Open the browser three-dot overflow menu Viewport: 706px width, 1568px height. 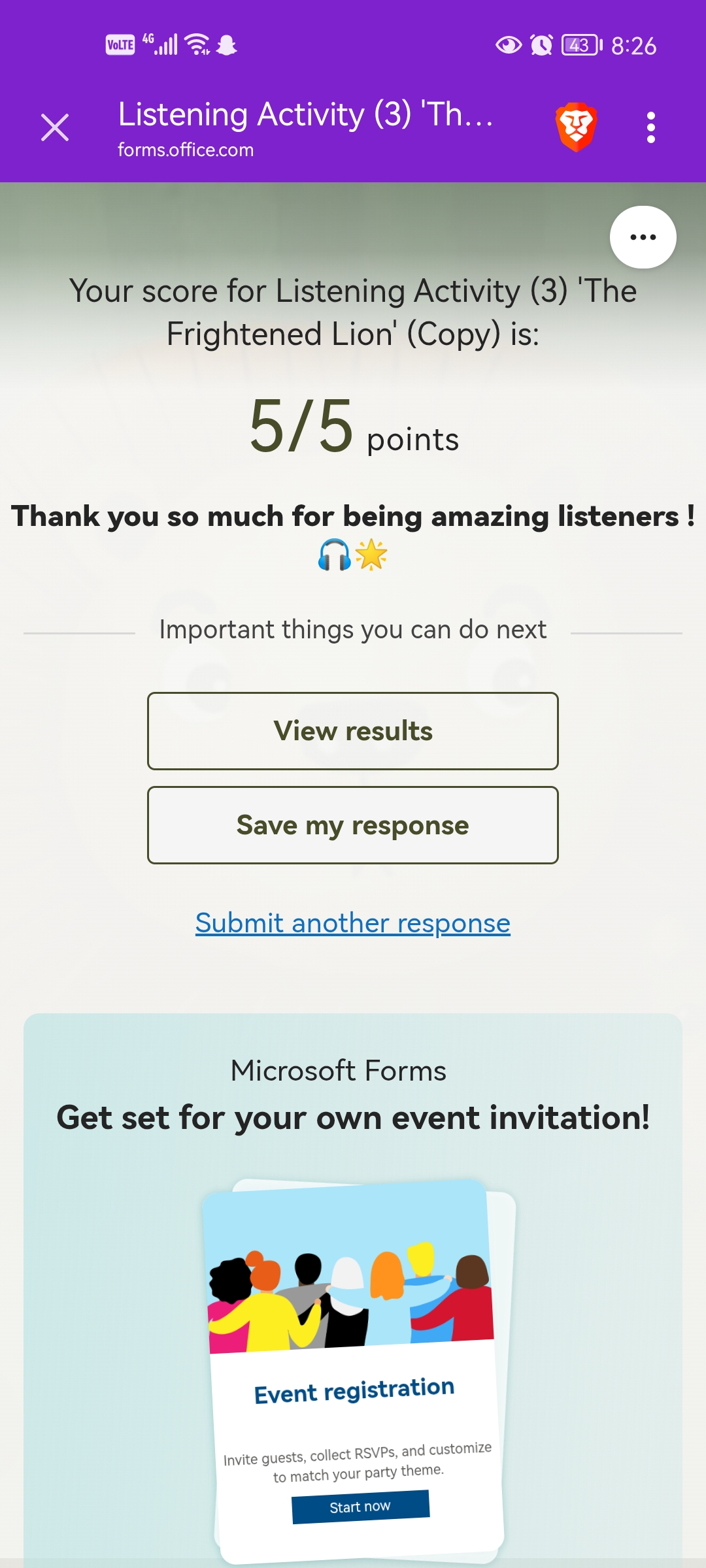pyautogui.click(x=650, y=127)
